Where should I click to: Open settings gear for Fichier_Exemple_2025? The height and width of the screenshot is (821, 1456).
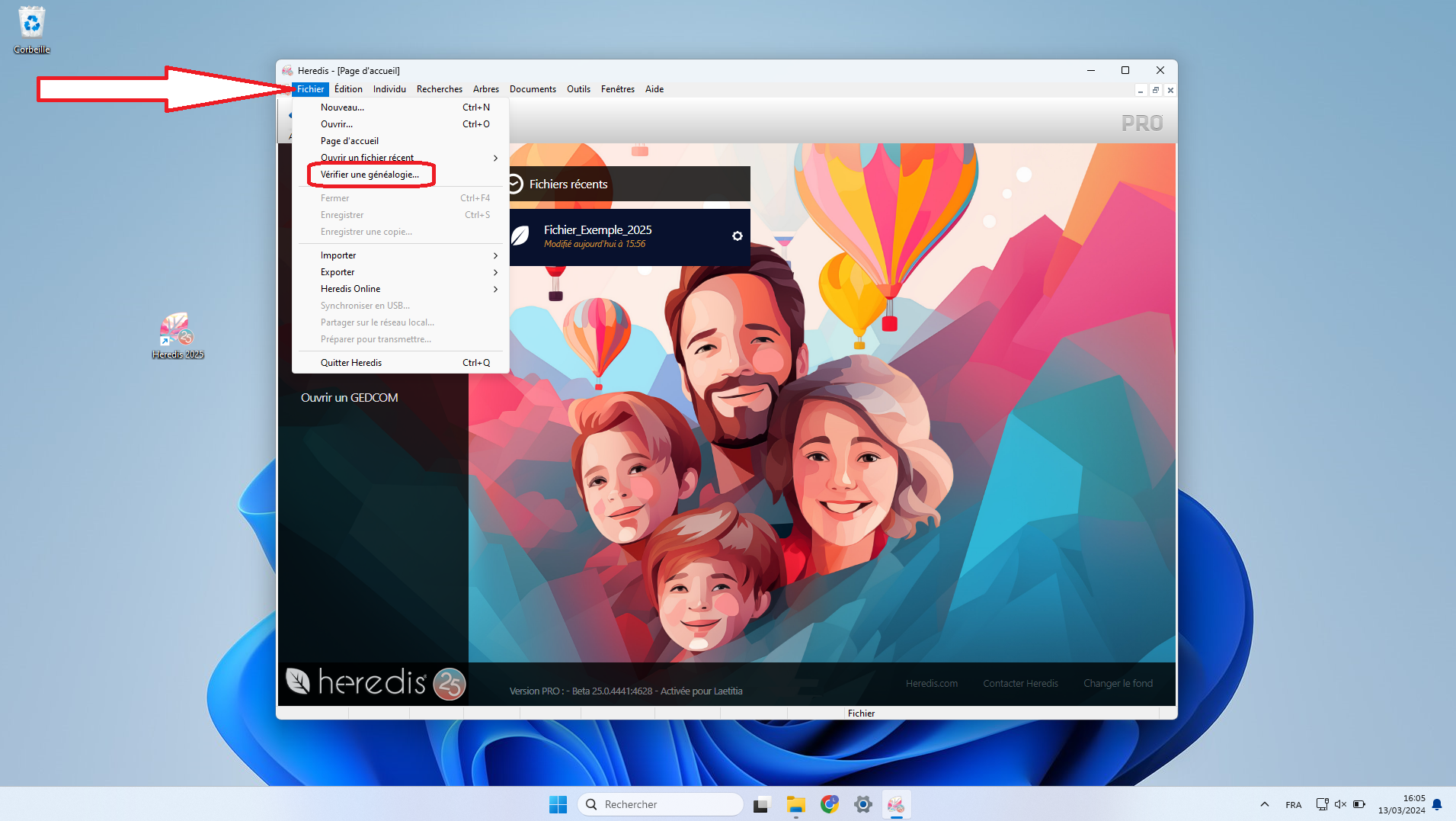point(737,236)
